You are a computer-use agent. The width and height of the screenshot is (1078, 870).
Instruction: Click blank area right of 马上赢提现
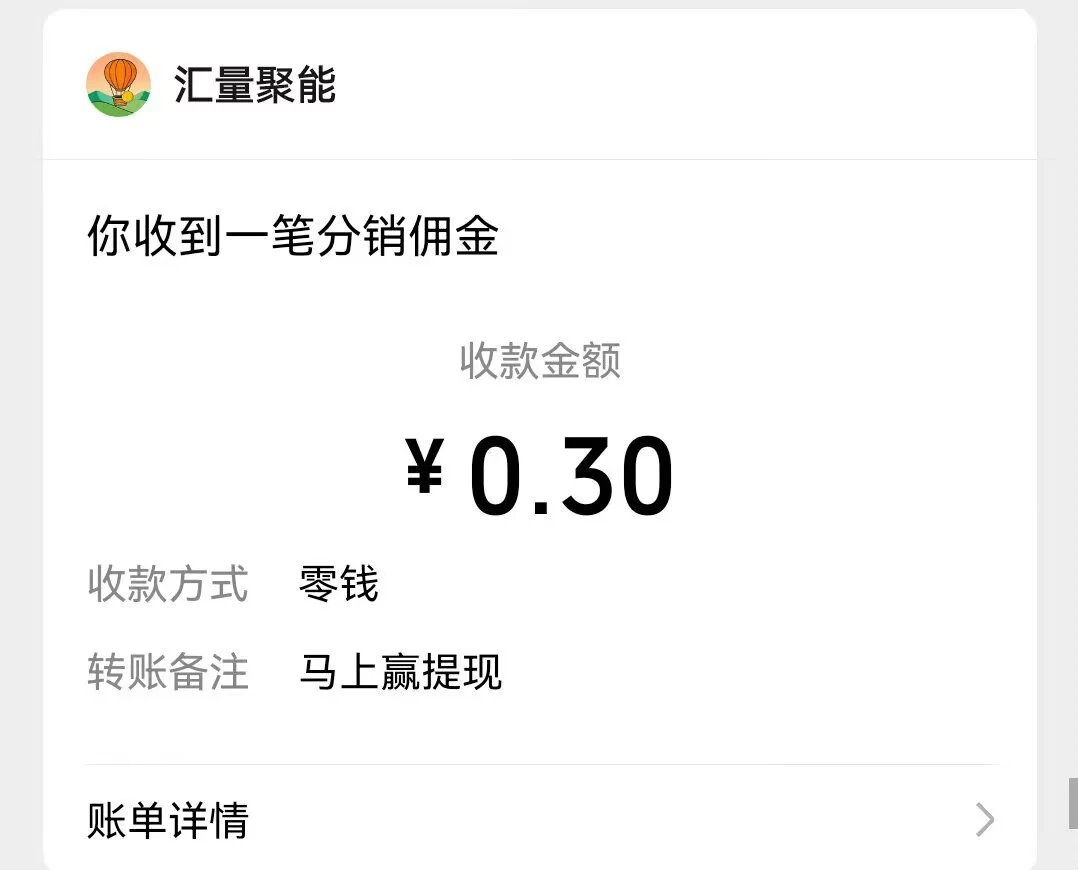pyautogui.click(x=750, y=673)
